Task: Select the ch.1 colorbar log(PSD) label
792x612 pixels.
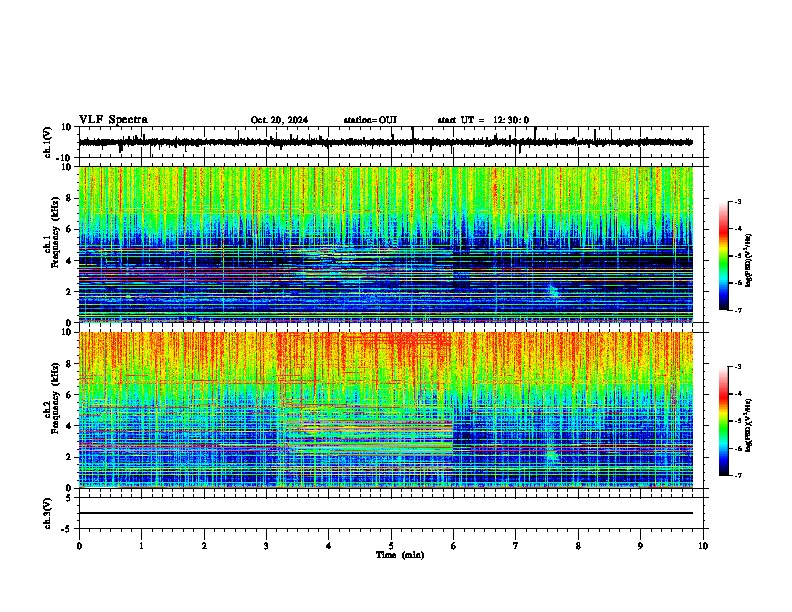Action: [749, 260]
